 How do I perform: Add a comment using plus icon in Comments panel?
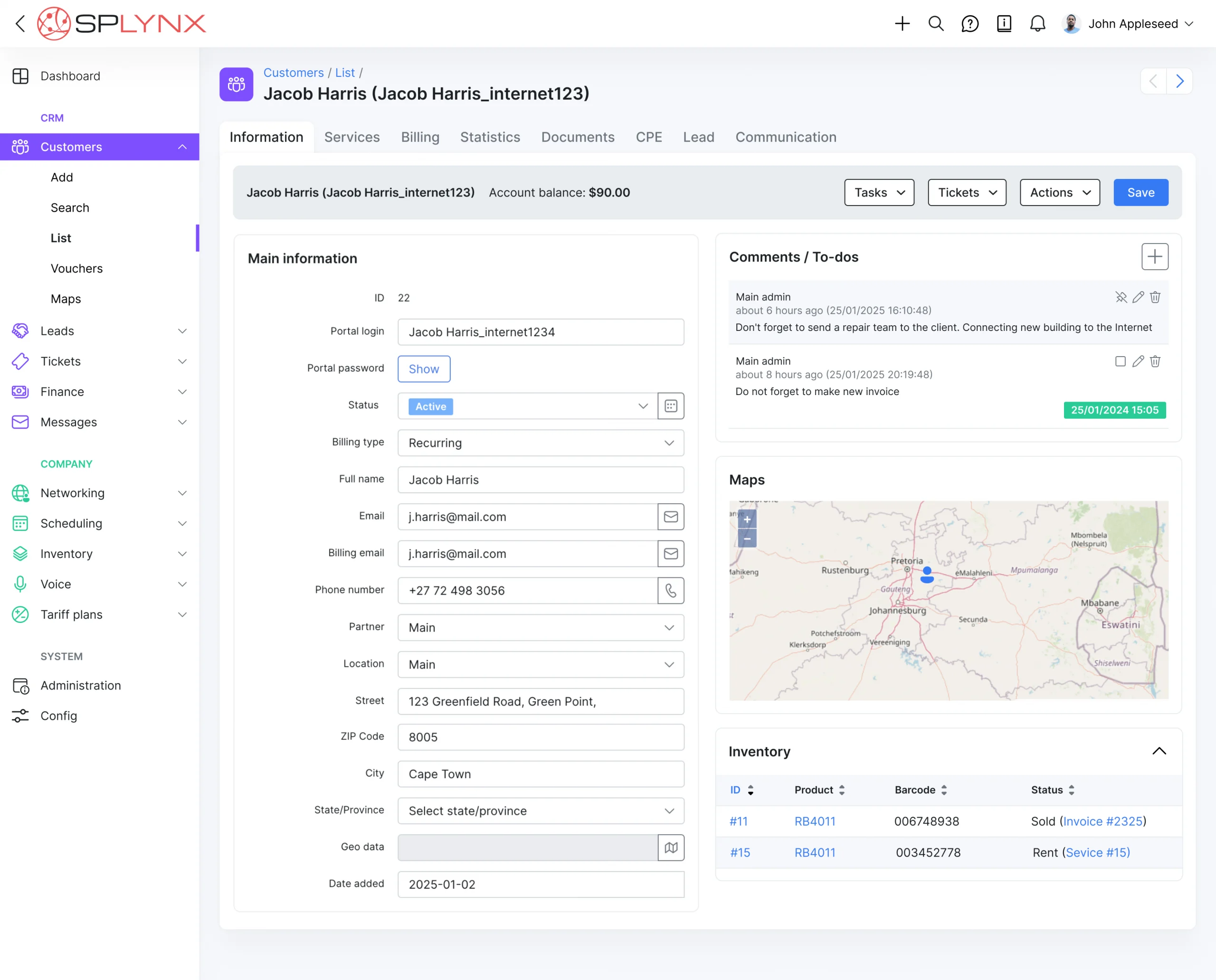point(1155,257)
